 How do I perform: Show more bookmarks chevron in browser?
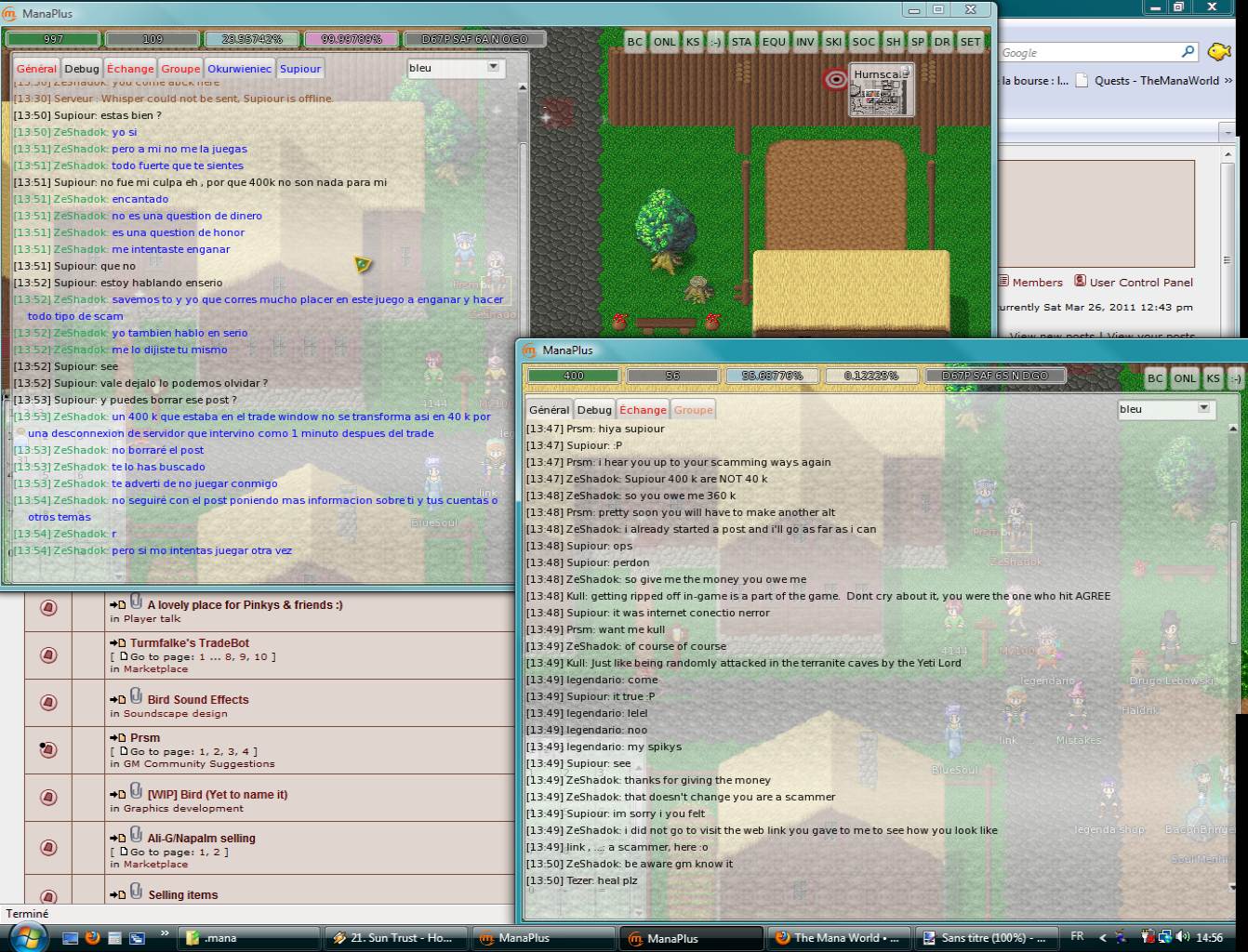tap(1228, 81)
